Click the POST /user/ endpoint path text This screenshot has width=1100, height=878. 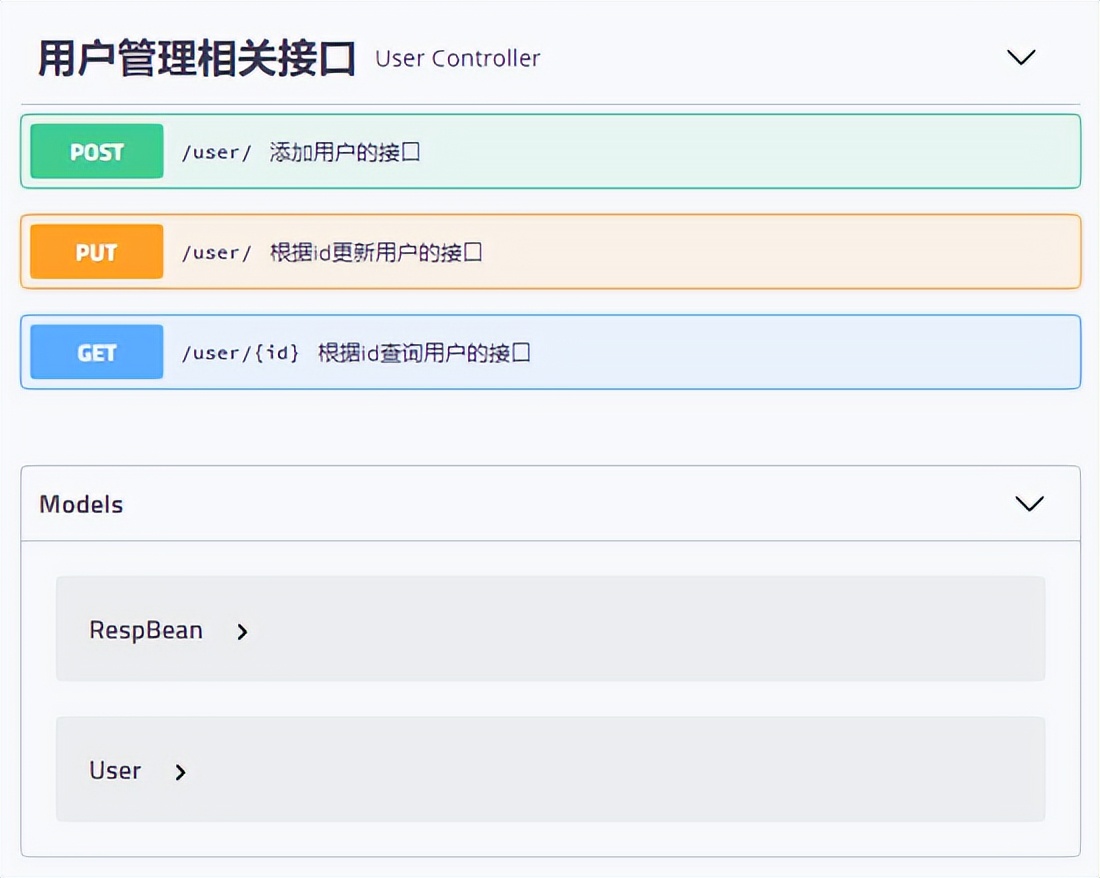tap(216, 152)
